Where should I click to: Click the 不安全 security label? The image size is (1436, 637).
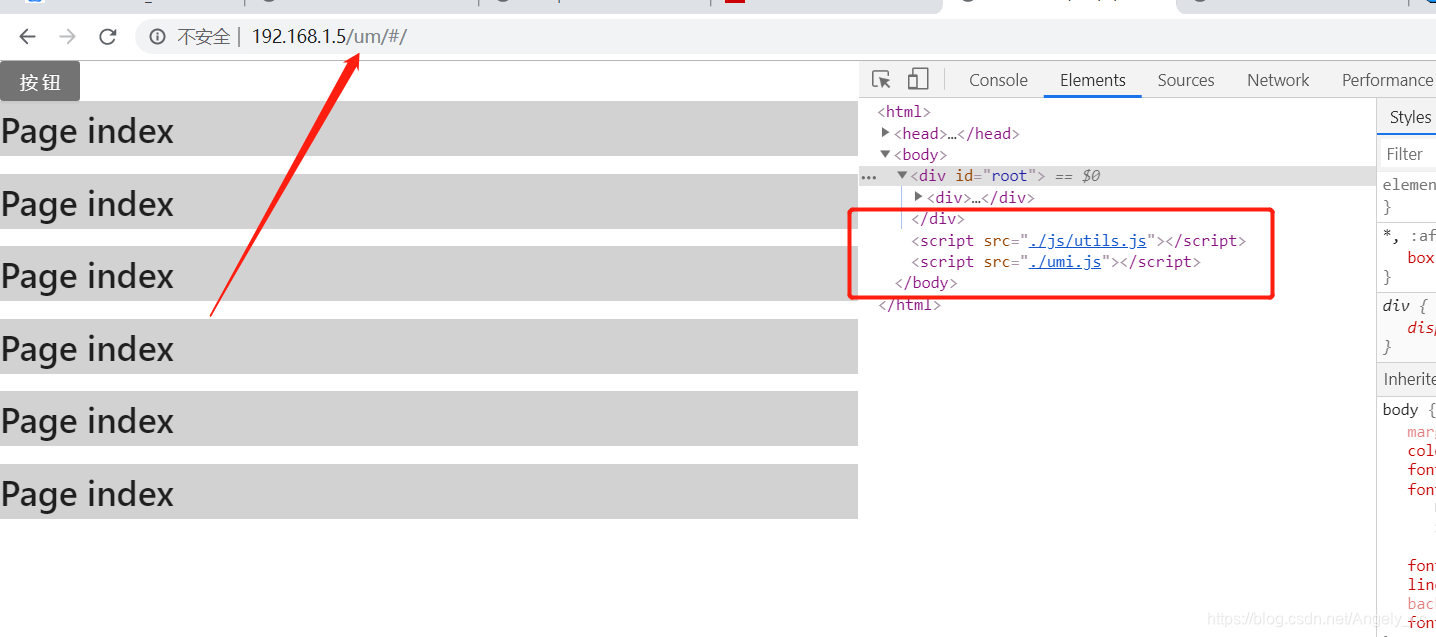(203, 37)
